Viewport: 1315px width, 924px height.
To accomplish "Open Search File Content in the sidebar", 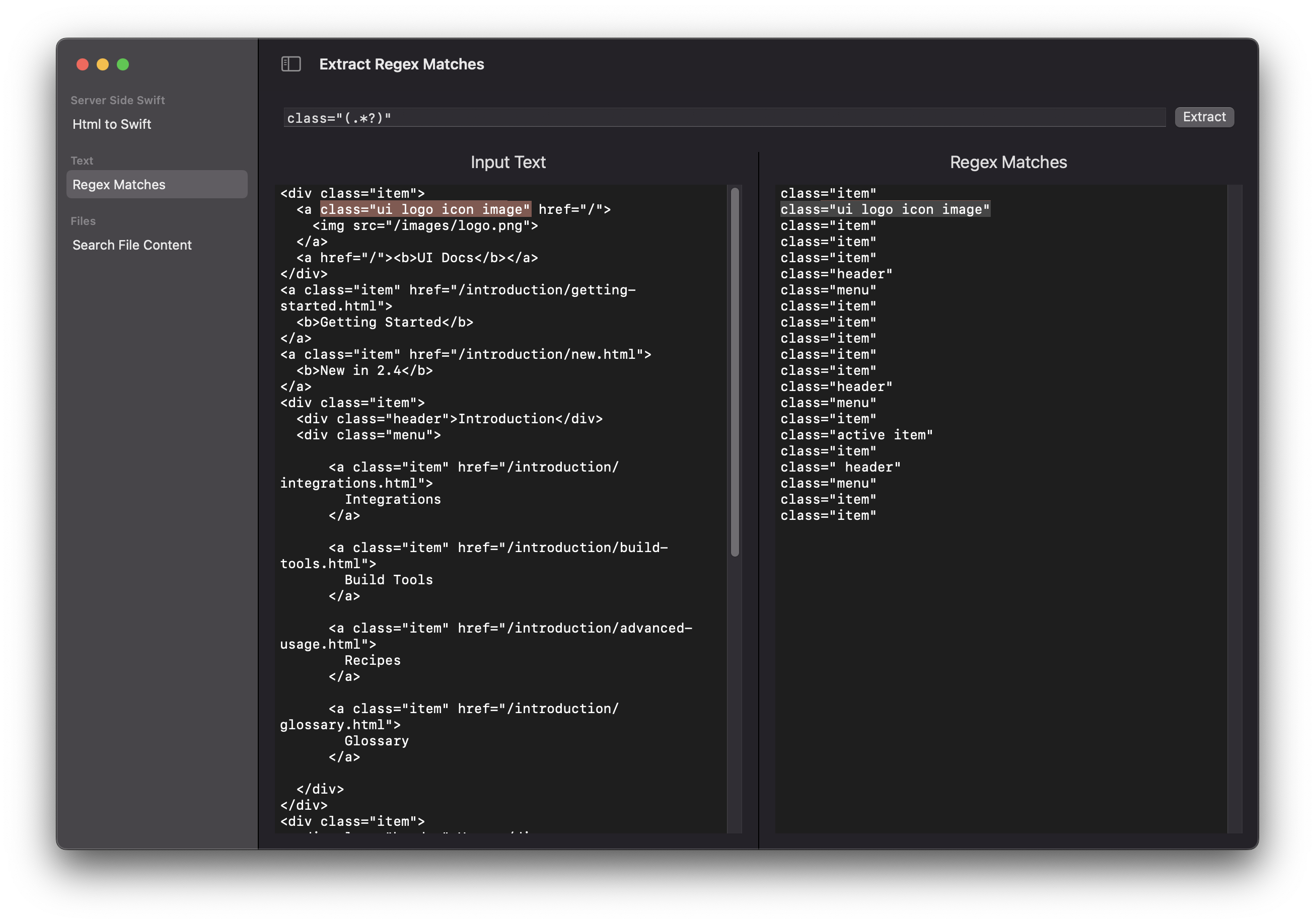I will coord(132,245).
